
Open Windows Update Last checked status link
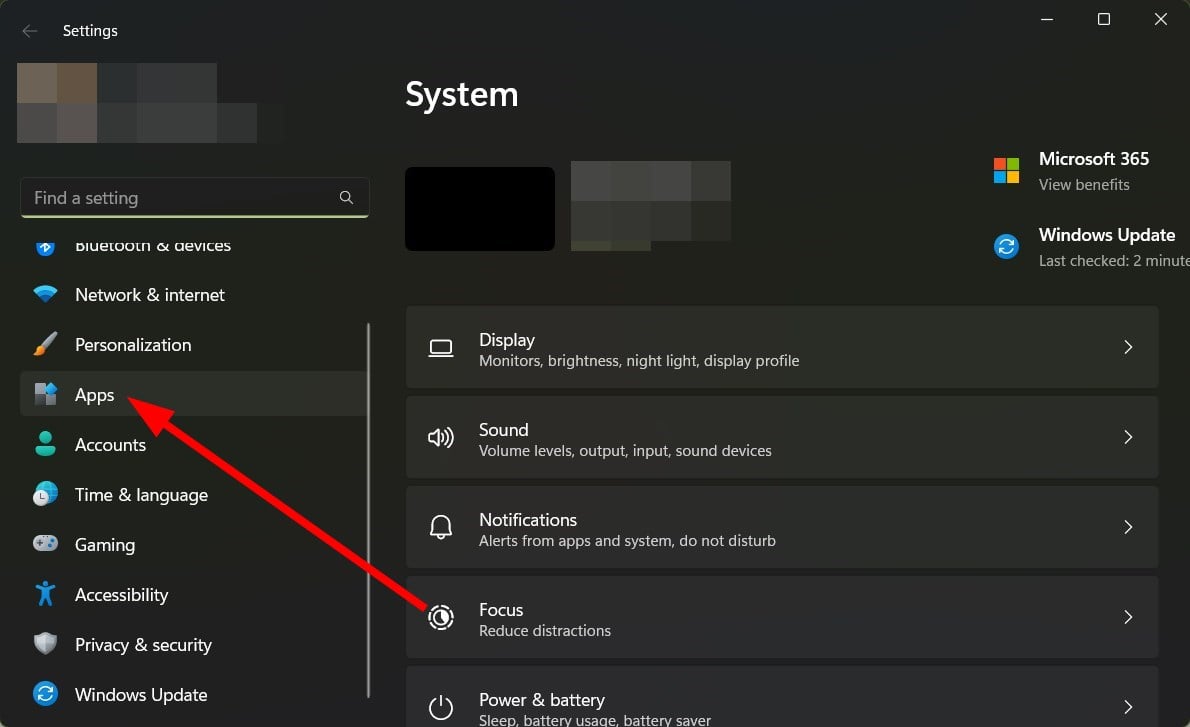pos(1114,260)
